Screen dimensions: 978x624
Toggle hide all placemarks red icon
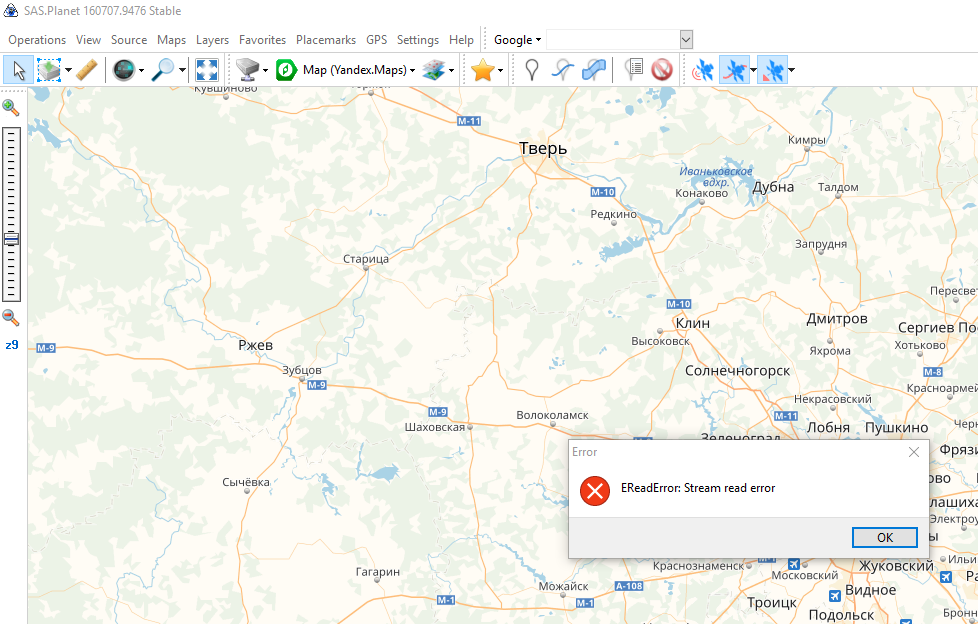tap(661, 70)
